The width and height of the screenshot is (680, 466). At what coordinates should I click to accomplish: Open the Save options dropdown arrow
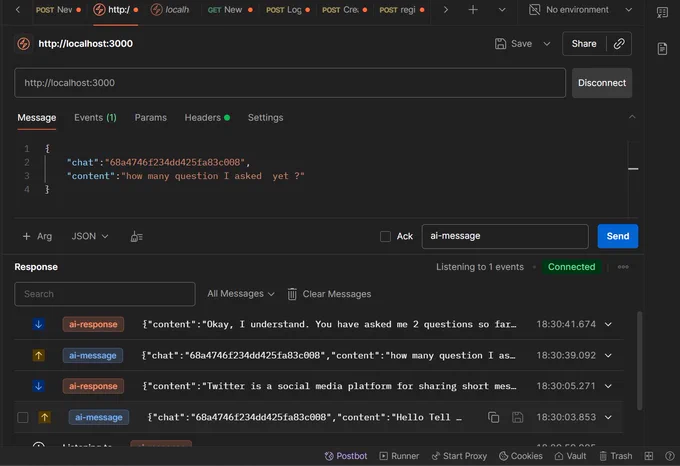pyautogui.click(x=547, y=43)
